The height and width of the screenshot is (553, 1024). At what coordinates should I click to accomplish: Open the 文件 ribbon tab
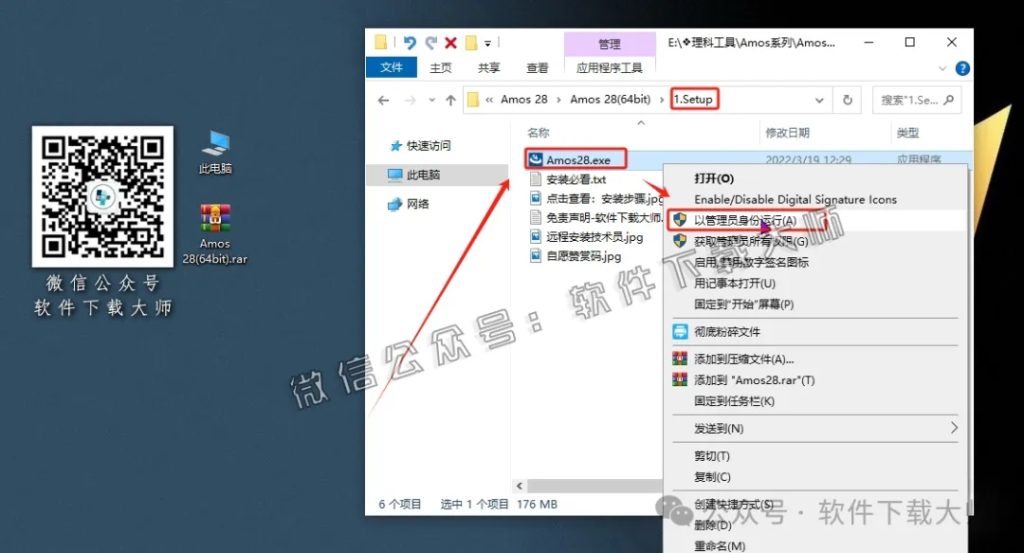391,67
